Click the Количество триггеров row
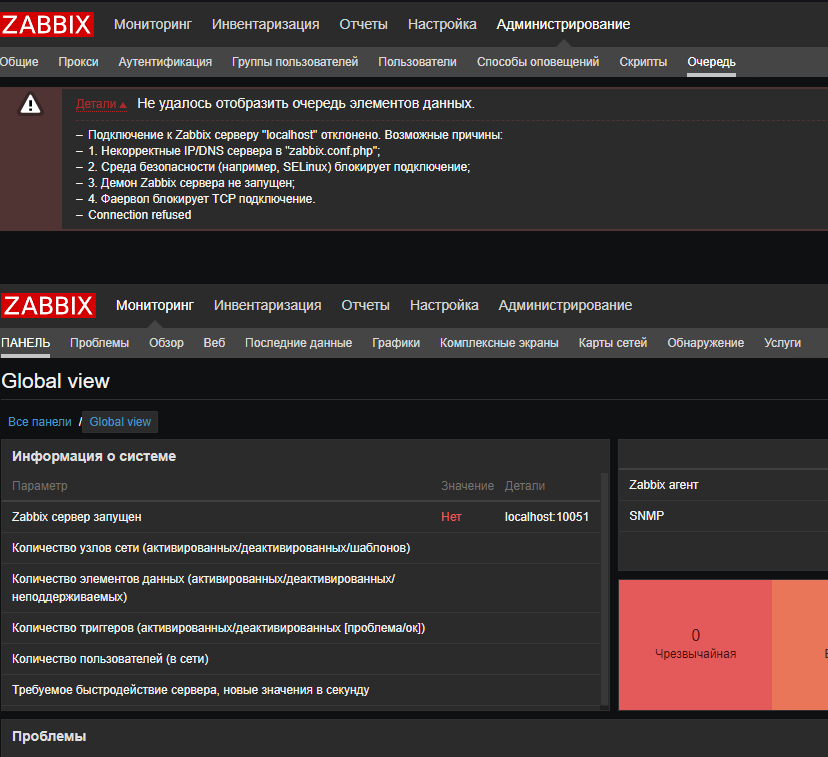This screenshot has width=828, height=757. (x=301, y=628)
